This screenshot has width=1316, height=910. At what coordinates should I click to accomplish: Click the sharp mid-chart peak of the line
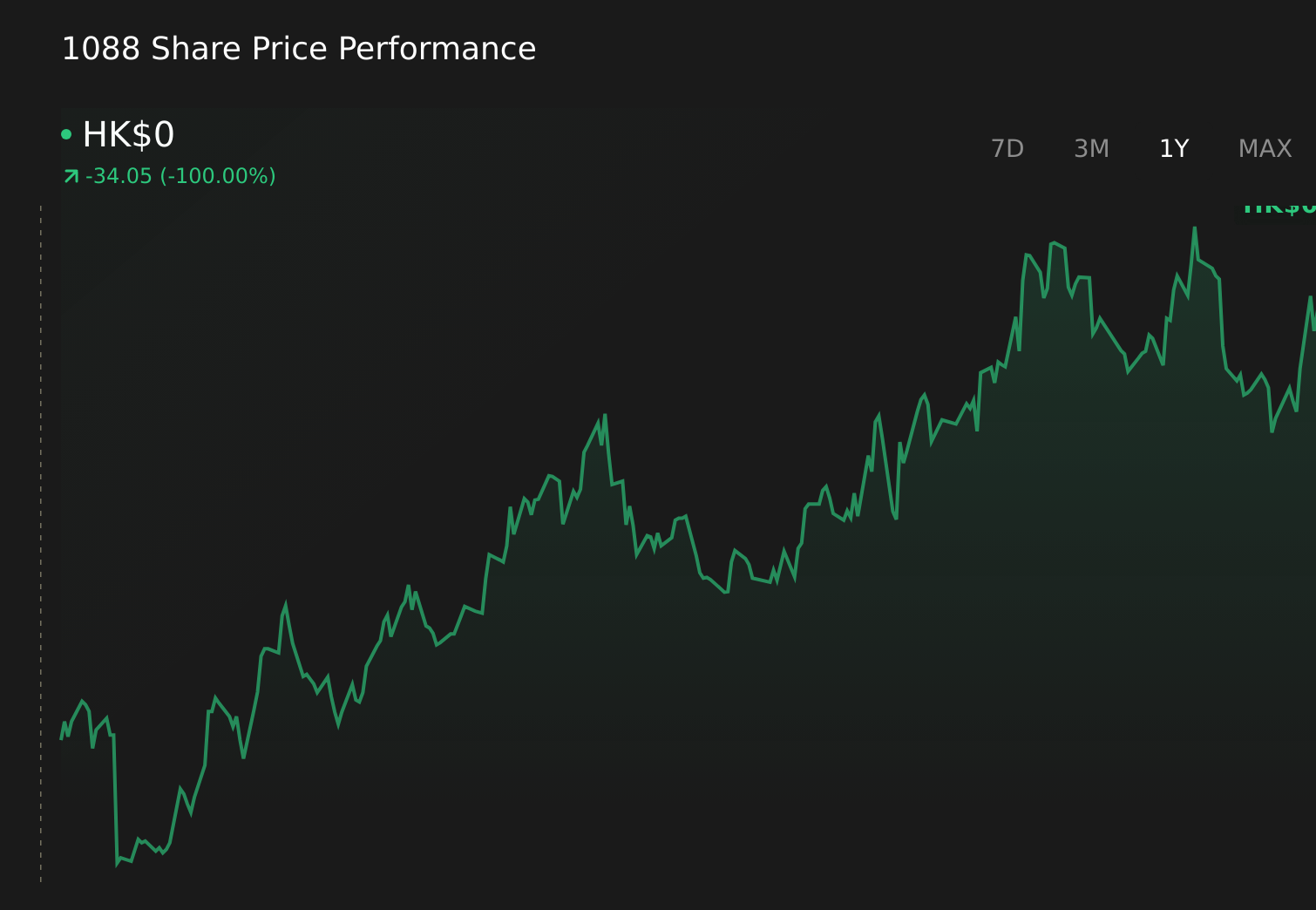[x=604, y=416]
